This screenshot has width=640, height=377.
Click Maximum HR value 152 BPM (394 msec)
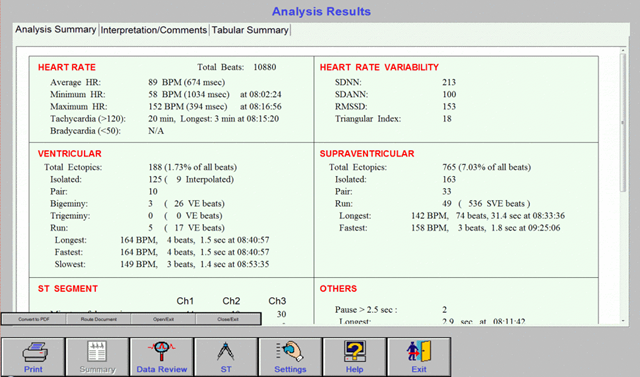click(188, 106)
